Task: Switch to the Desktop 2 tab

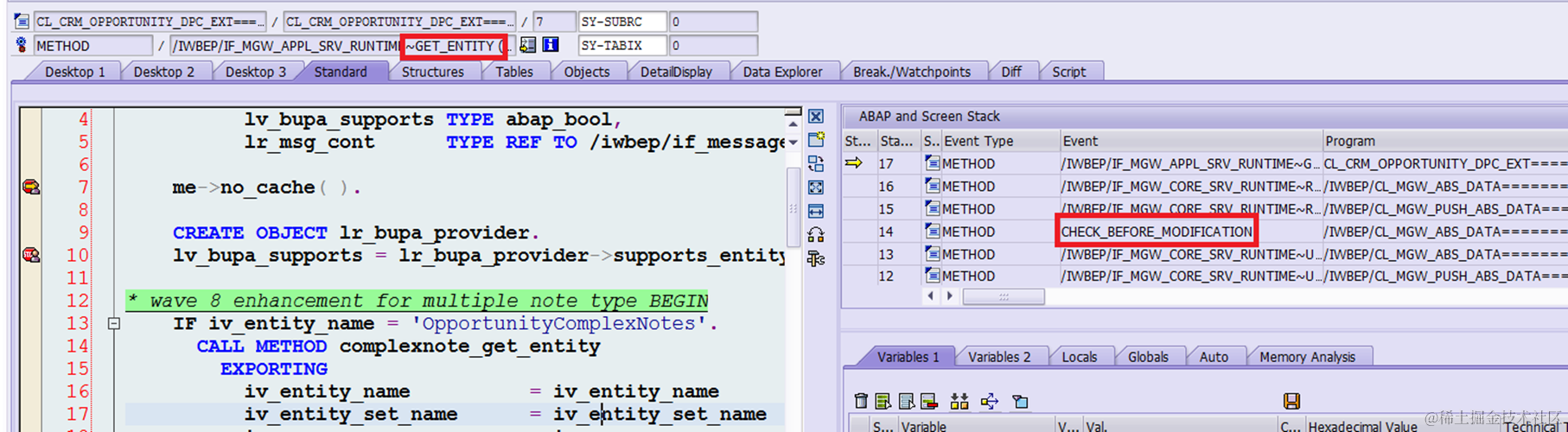Action: pyautogui.click(x=164, y=72)
